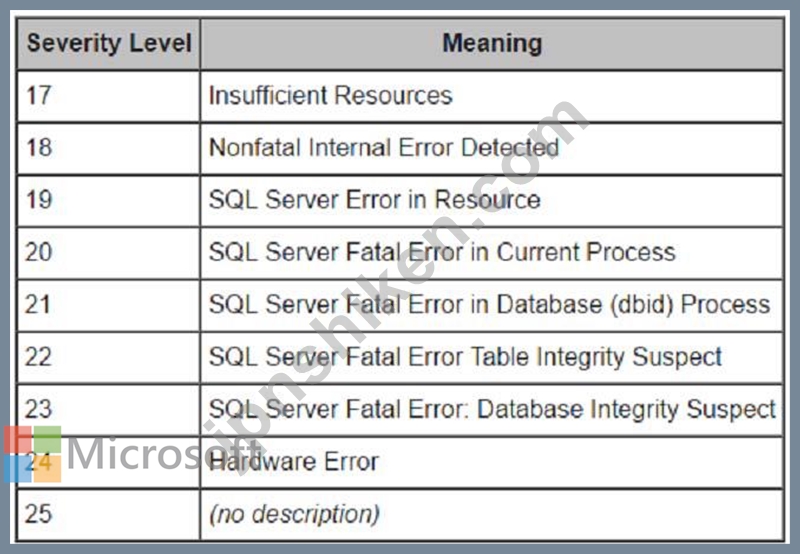Select the Insufficient Resources cell
Viewport: 800px width, 554px height.
point(492,96)
